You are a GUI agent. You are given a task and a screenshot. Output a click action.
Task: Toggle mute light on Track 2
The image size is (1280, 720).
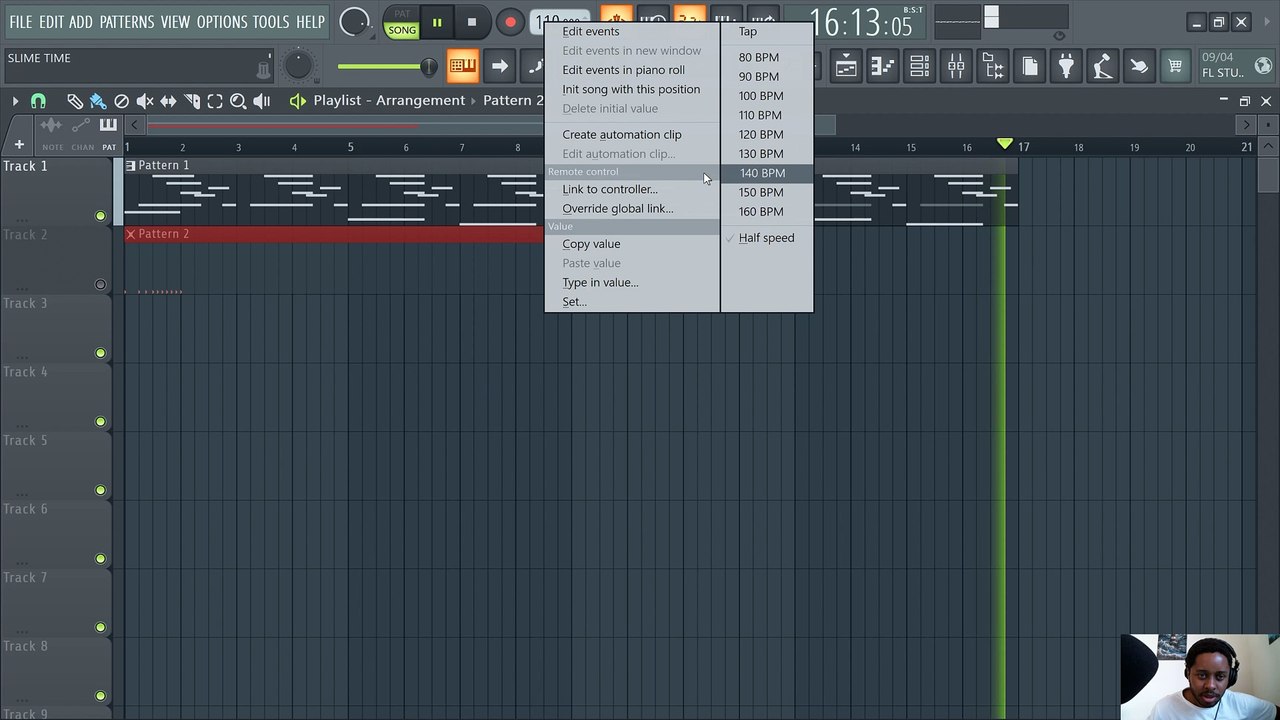tap(100, 285)
